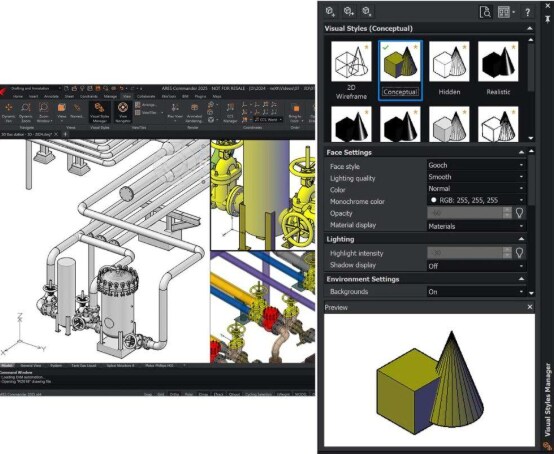Screen dimensions: 554x454
Task: Toggle the Highlight intensity lightbulb button
Action: (519, 253)
